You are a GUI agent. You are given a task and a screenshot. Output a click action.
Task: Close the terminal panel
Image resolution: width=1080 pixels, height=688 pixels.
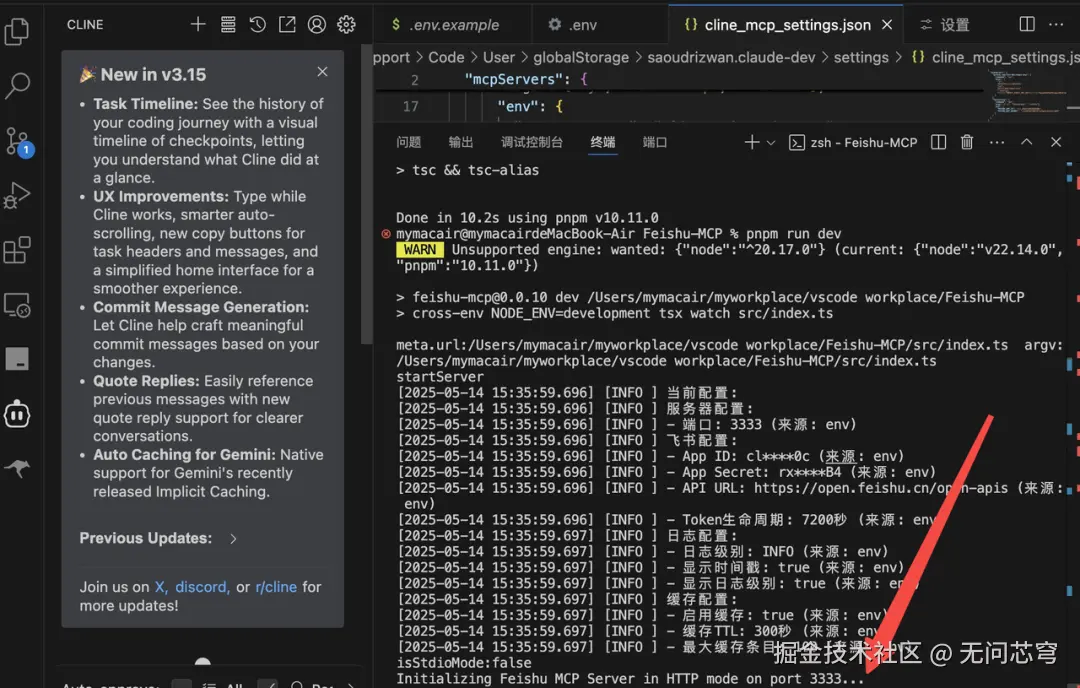(1056, 142)
